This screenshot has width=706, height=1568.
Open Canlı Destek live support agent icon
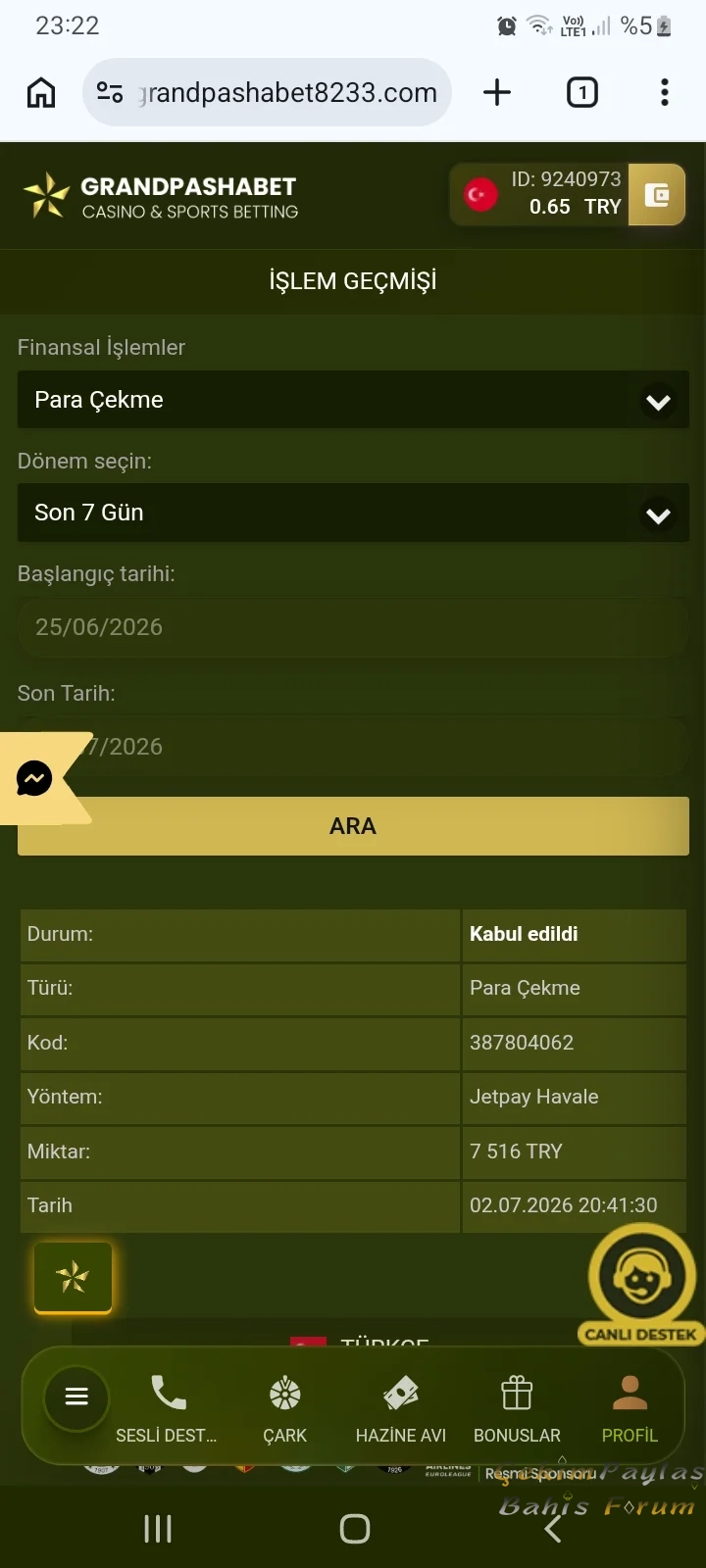tap(639, 1284)
